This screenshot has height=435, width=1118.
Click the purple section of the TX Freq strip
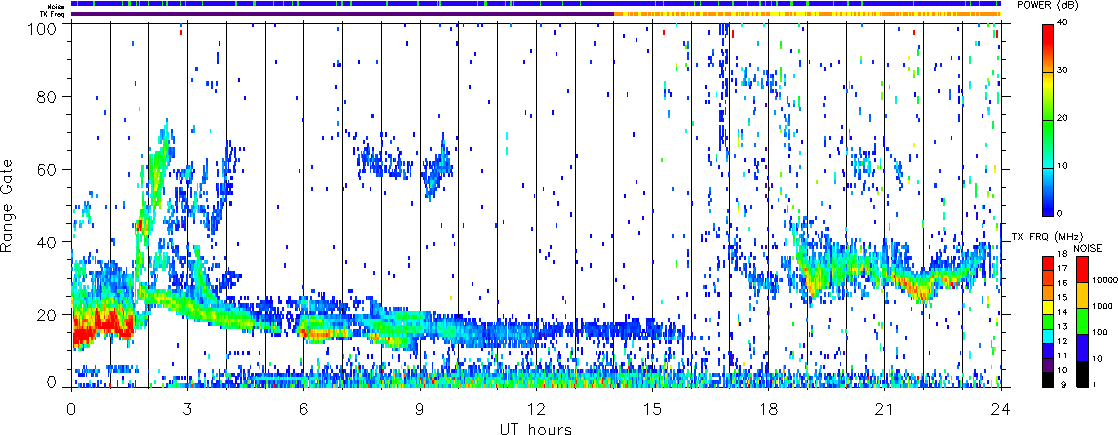(x=342, y=14)
